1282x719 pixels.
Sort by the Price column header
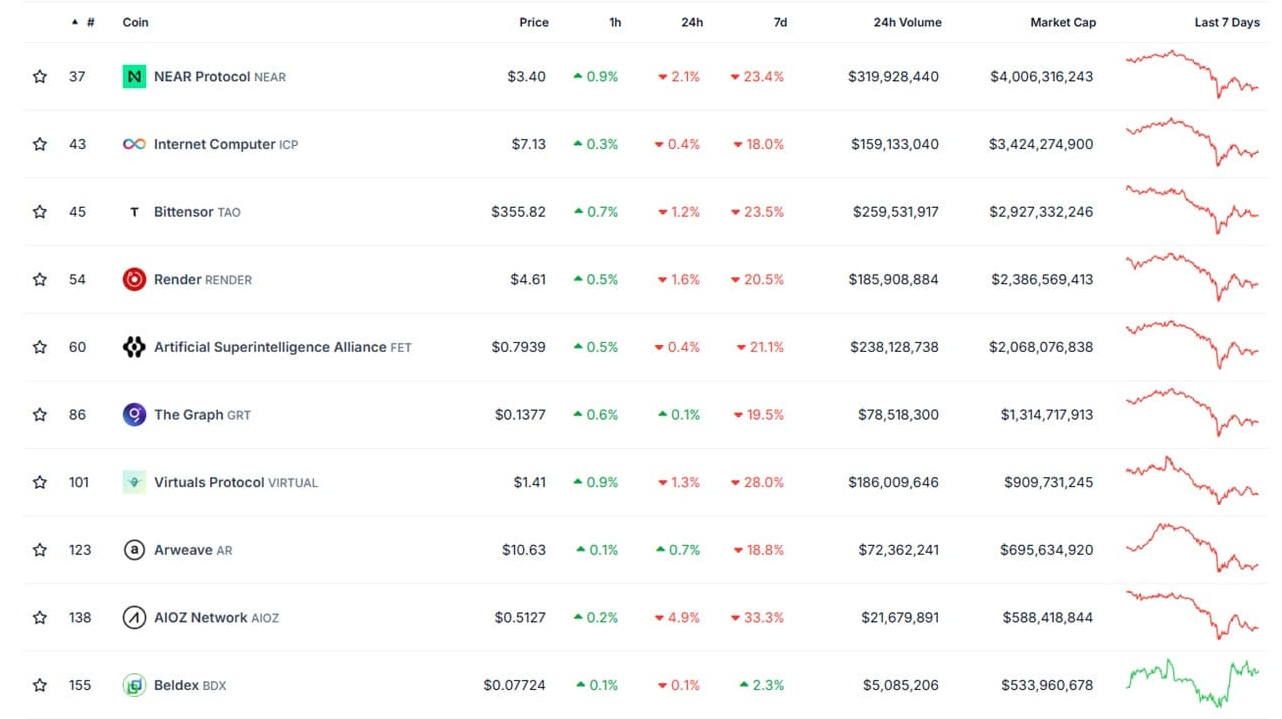533,22
